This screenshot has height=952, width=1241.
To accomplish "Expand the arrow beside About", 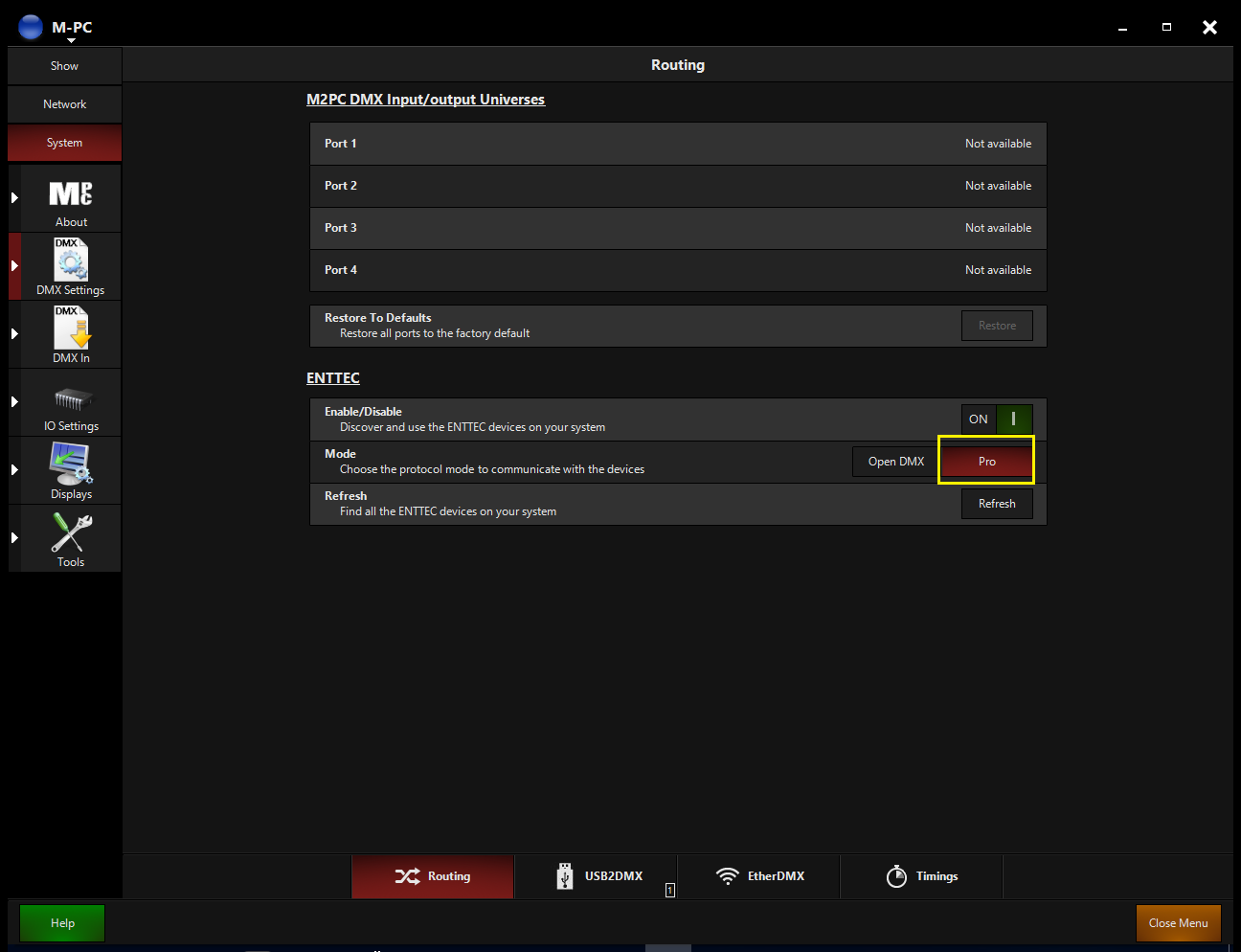I will (x=14, y=198).
